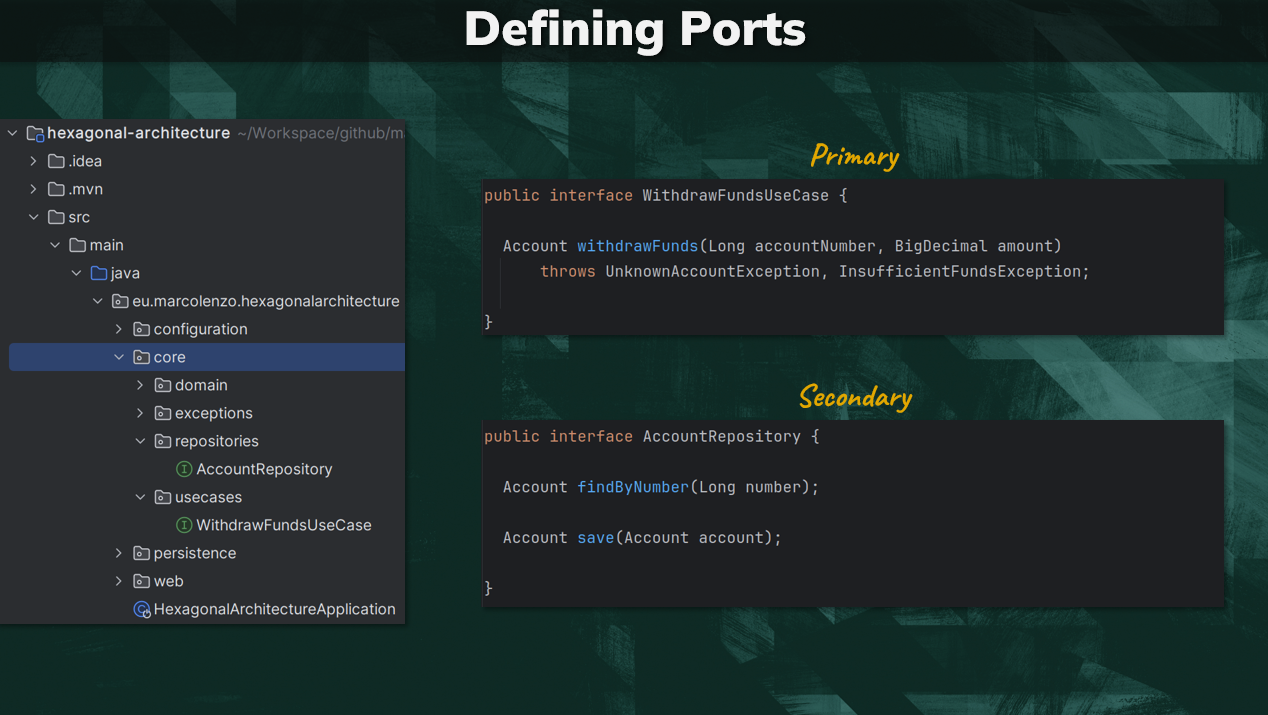Image resolution: width=1268 pixels, height=715 pixels.
Task: Expand the .idea folder
Action: [x=32, y=160]
